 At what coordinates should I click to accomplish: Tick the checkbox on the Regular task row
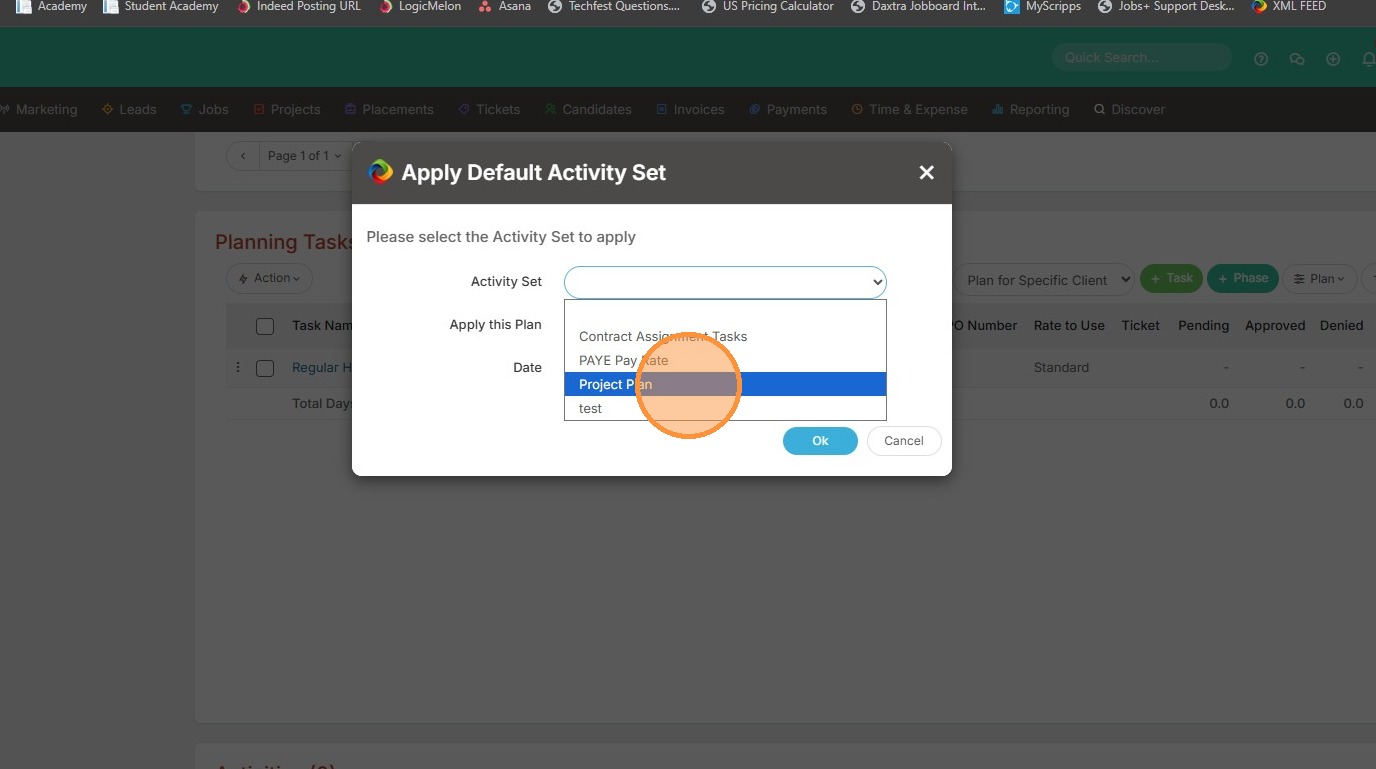click(265, 368)
